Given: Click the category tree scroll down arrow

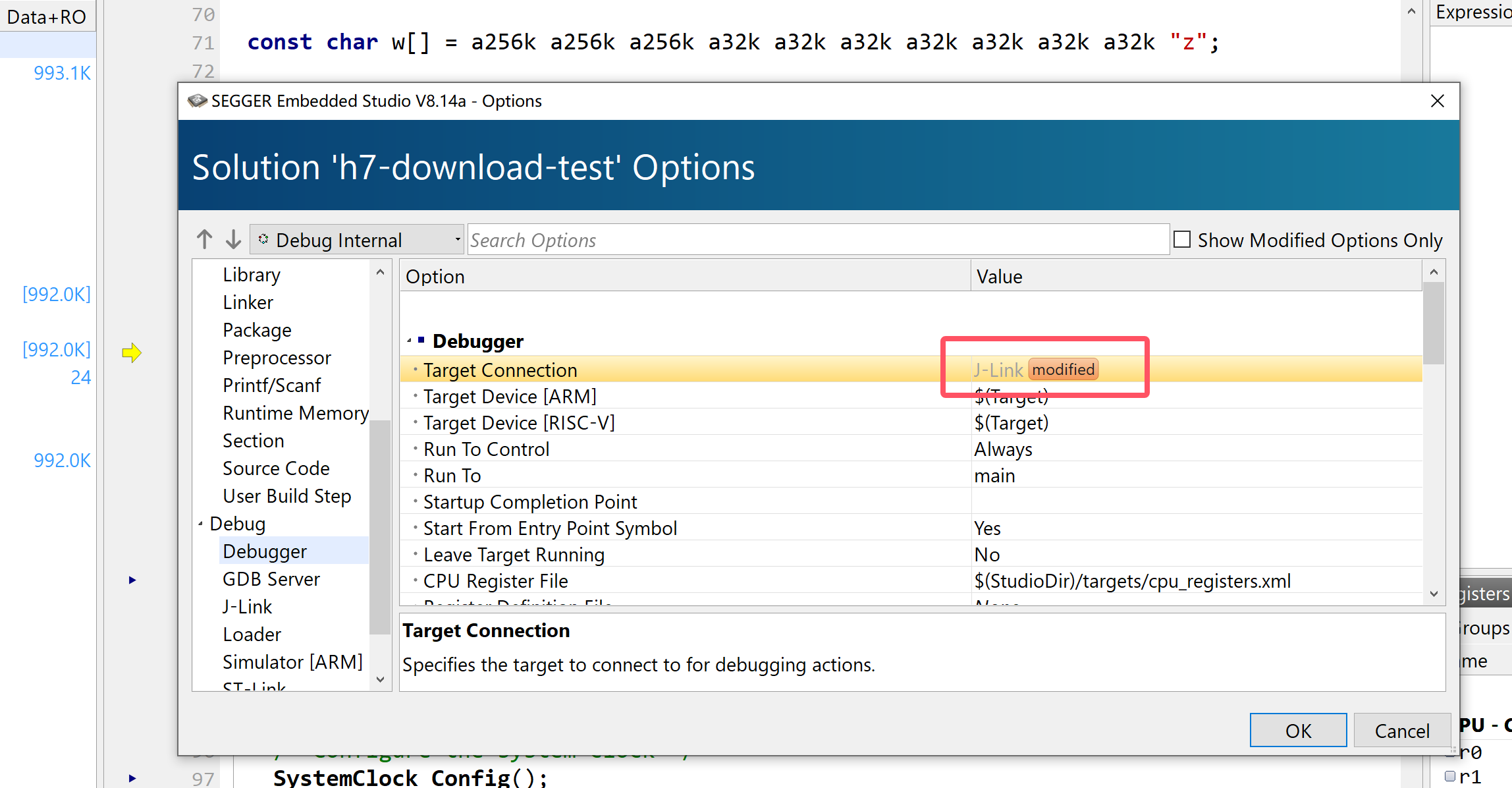Looking at the screenshot, I should [x=380, y=679].
